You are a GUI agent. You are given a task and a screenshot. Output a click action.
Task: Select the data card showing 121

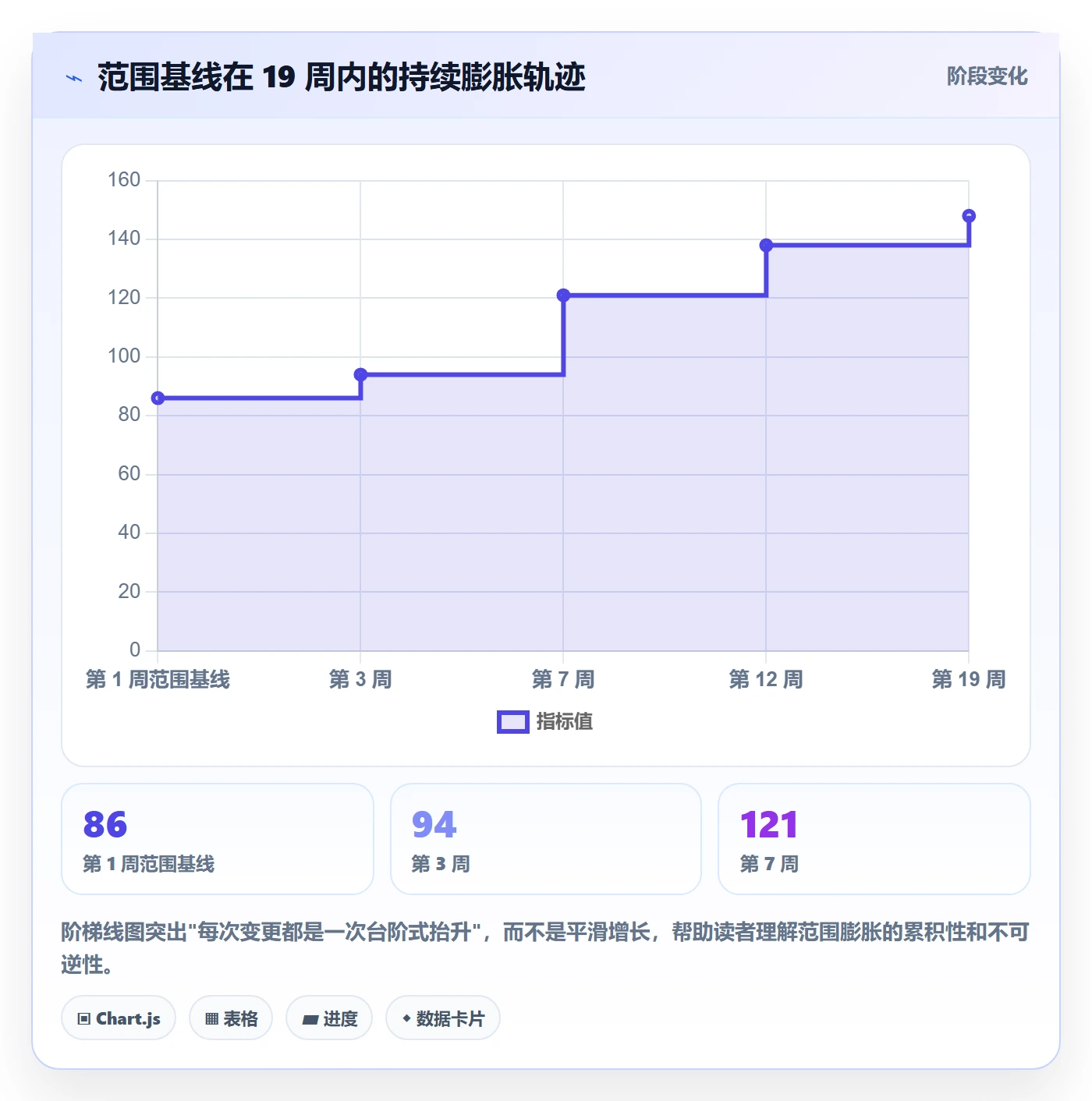point(874,839)
